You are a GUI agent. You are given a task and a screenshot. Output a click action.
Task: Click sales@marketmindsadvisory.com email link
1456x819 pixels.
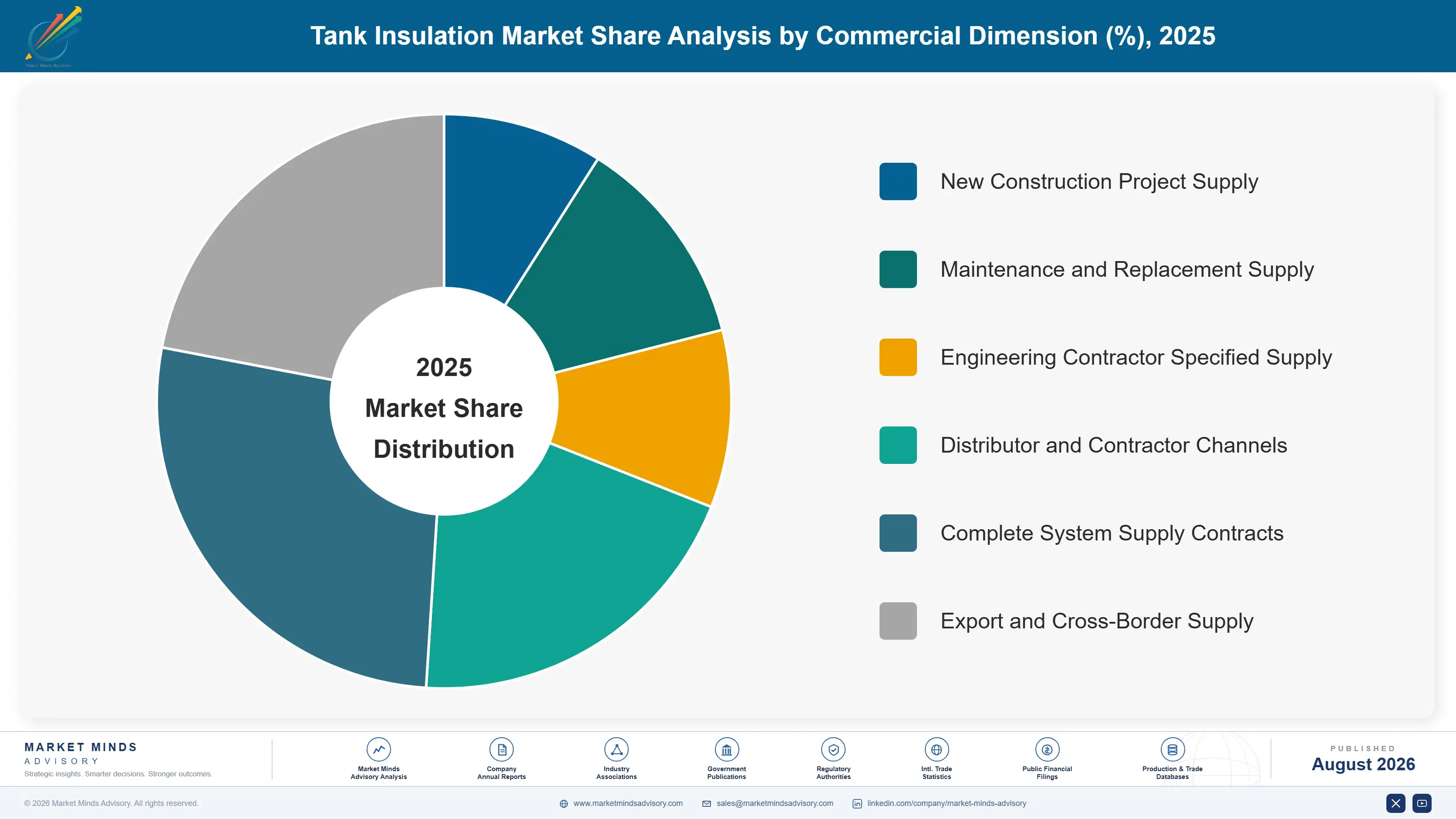click(x=774, y=803)
